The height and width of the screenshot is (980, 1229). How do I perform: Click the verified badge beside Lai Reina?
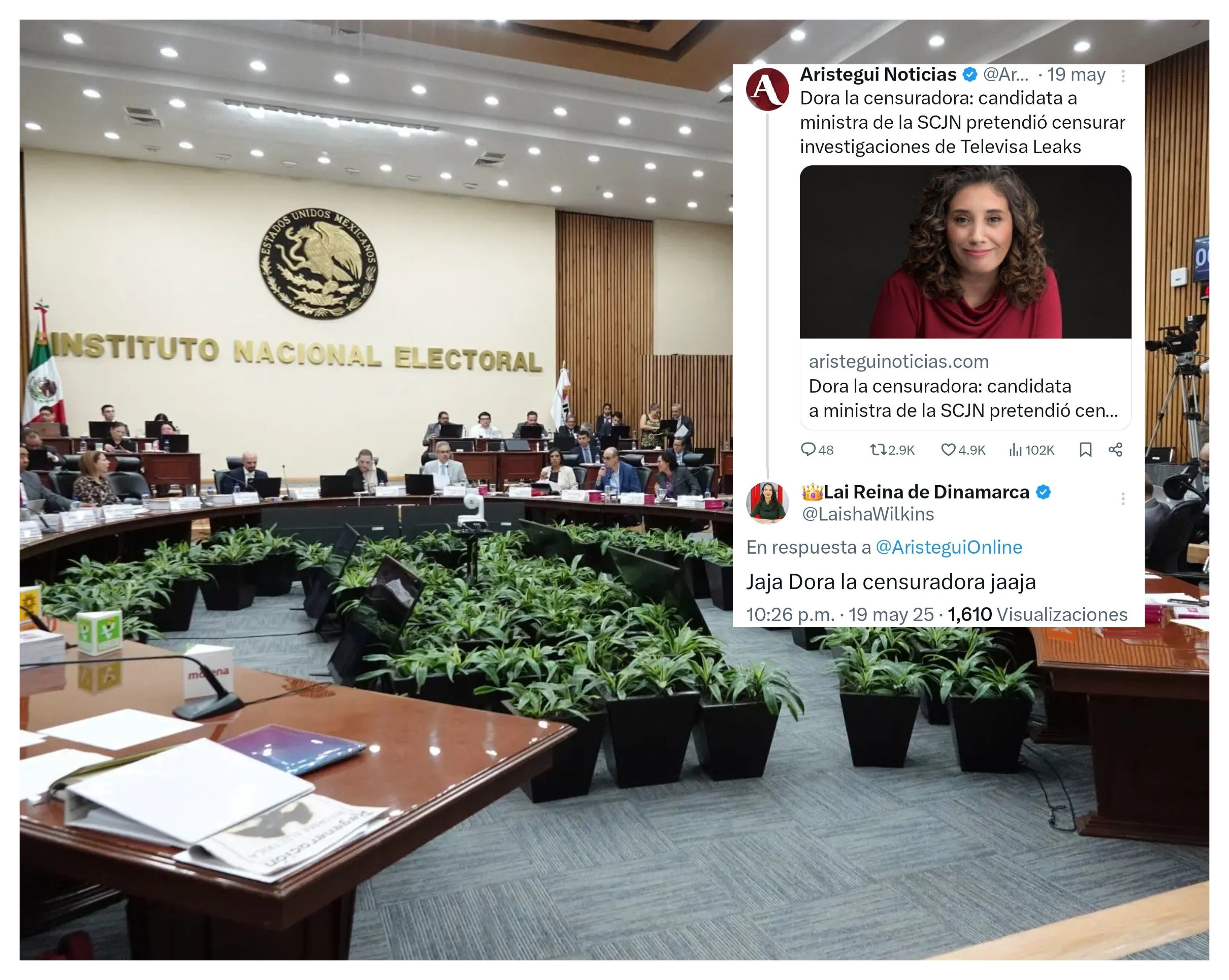point(1043,492)
